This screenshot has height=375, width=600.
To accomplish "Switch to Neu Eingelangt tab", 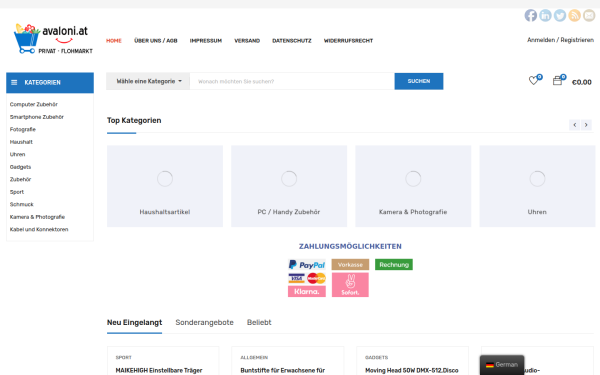I will [134, 323].
